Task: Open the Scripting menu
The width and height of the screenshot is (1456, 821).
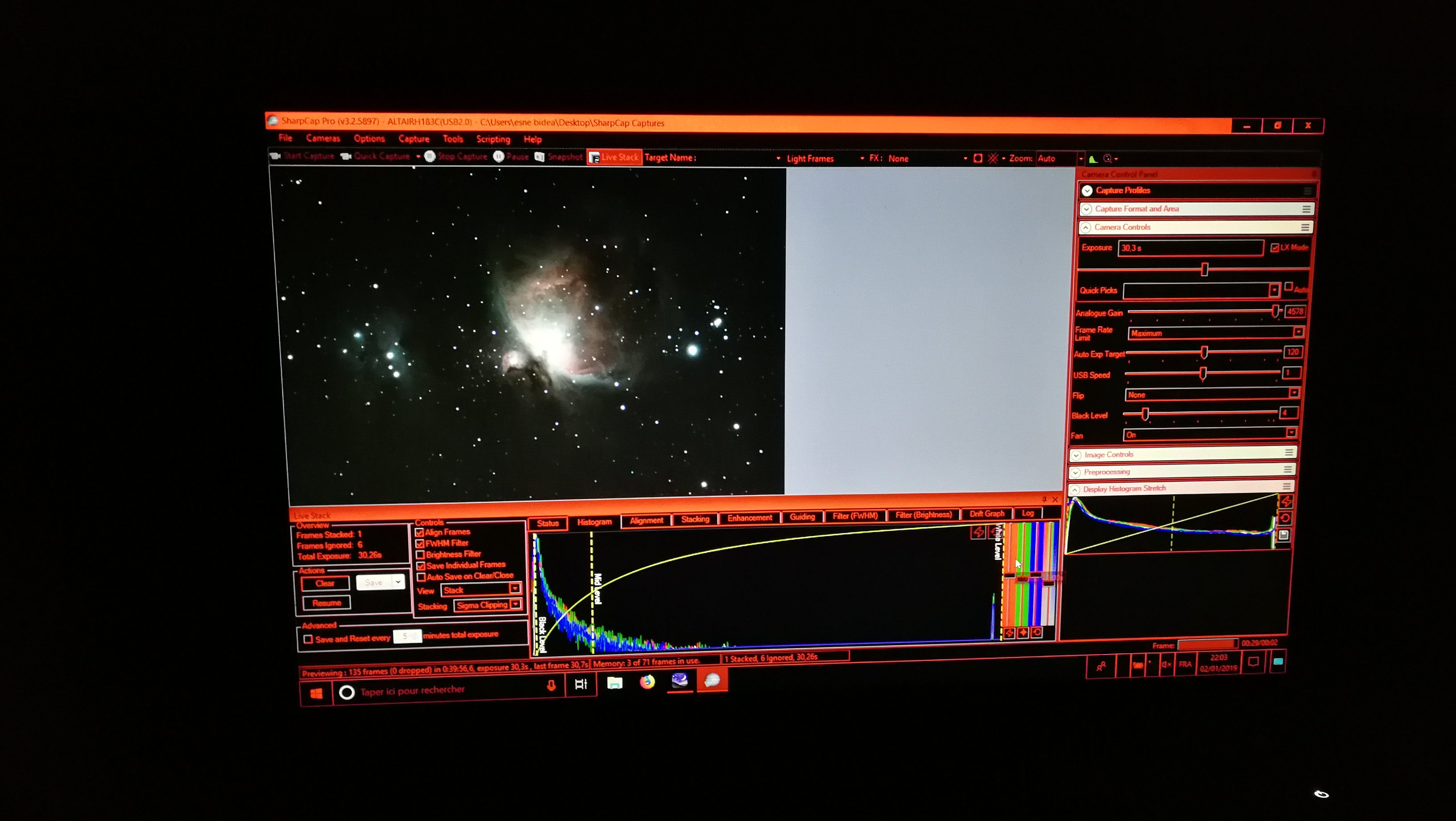Action: 493,139
